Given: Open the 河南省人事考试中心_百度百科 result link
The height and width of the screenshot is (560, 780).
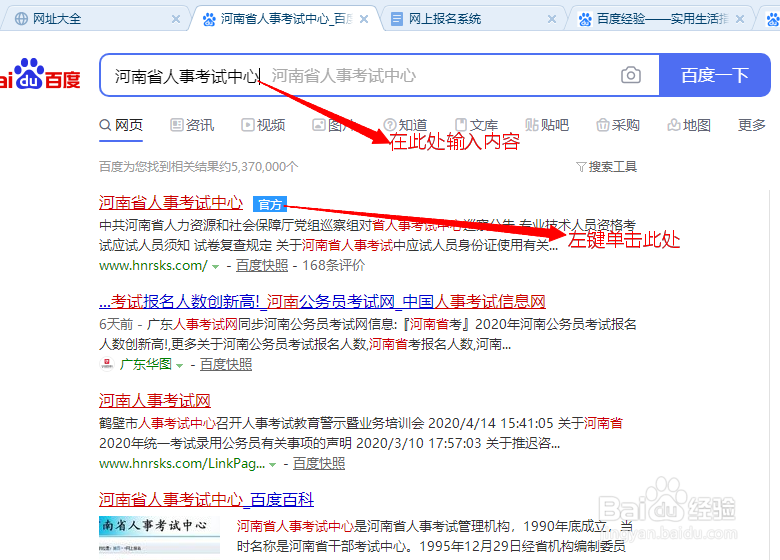Looking at the screenshot, I should (206, 499).
